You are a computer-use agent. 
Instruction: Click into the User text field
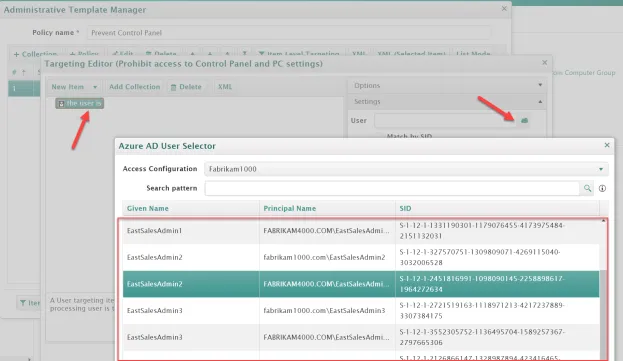pos(444,120)
